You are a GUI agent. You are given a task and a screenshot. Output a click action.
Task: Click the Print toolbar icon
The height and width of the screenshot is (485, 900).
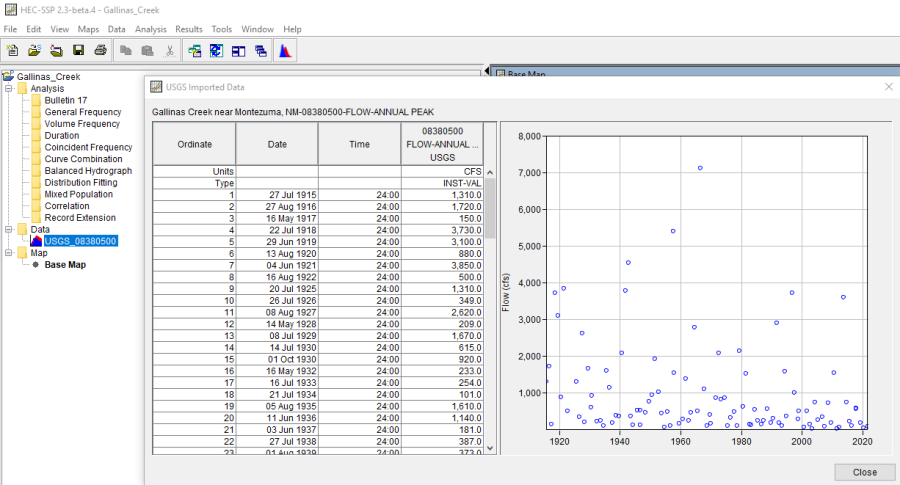(100, 50)
